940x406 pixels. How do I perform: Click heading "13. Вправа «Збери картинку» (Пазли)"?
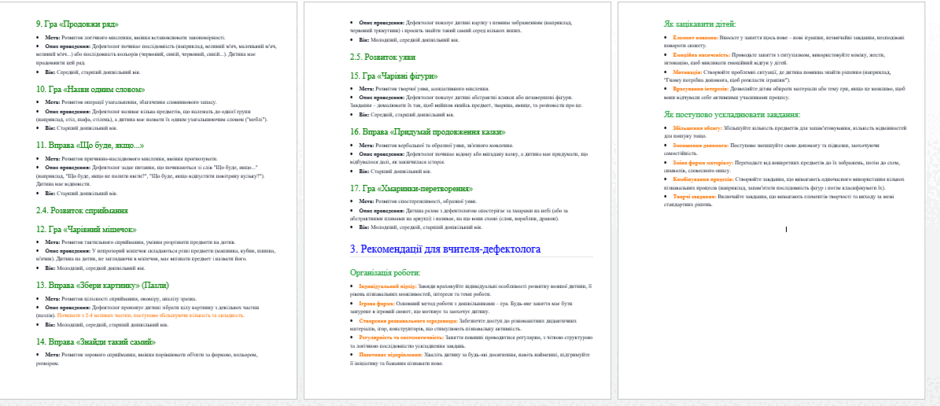click(102, 285)
